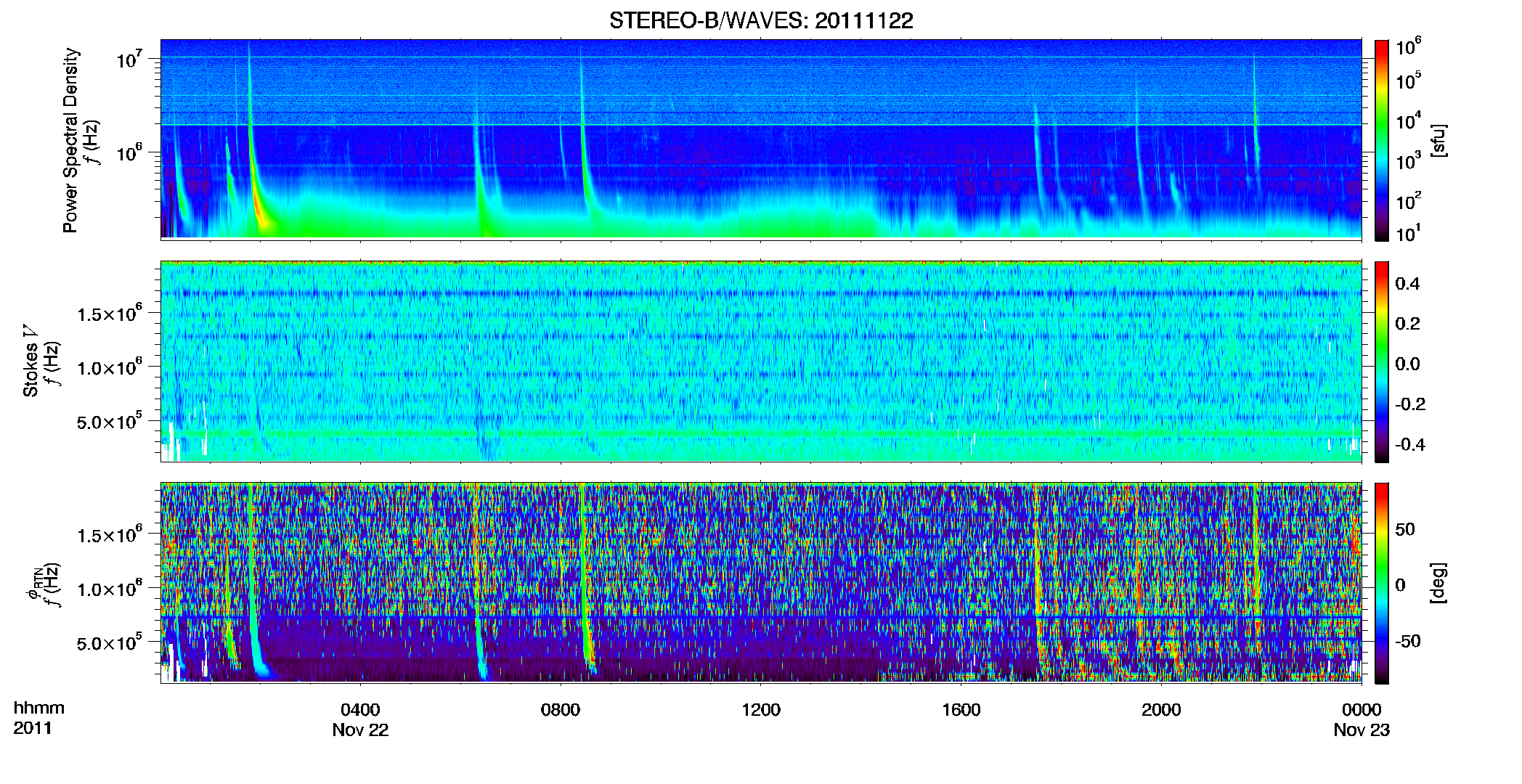Click the plot title STEREO-B/WAVES: 20111122

pos(761,20)
